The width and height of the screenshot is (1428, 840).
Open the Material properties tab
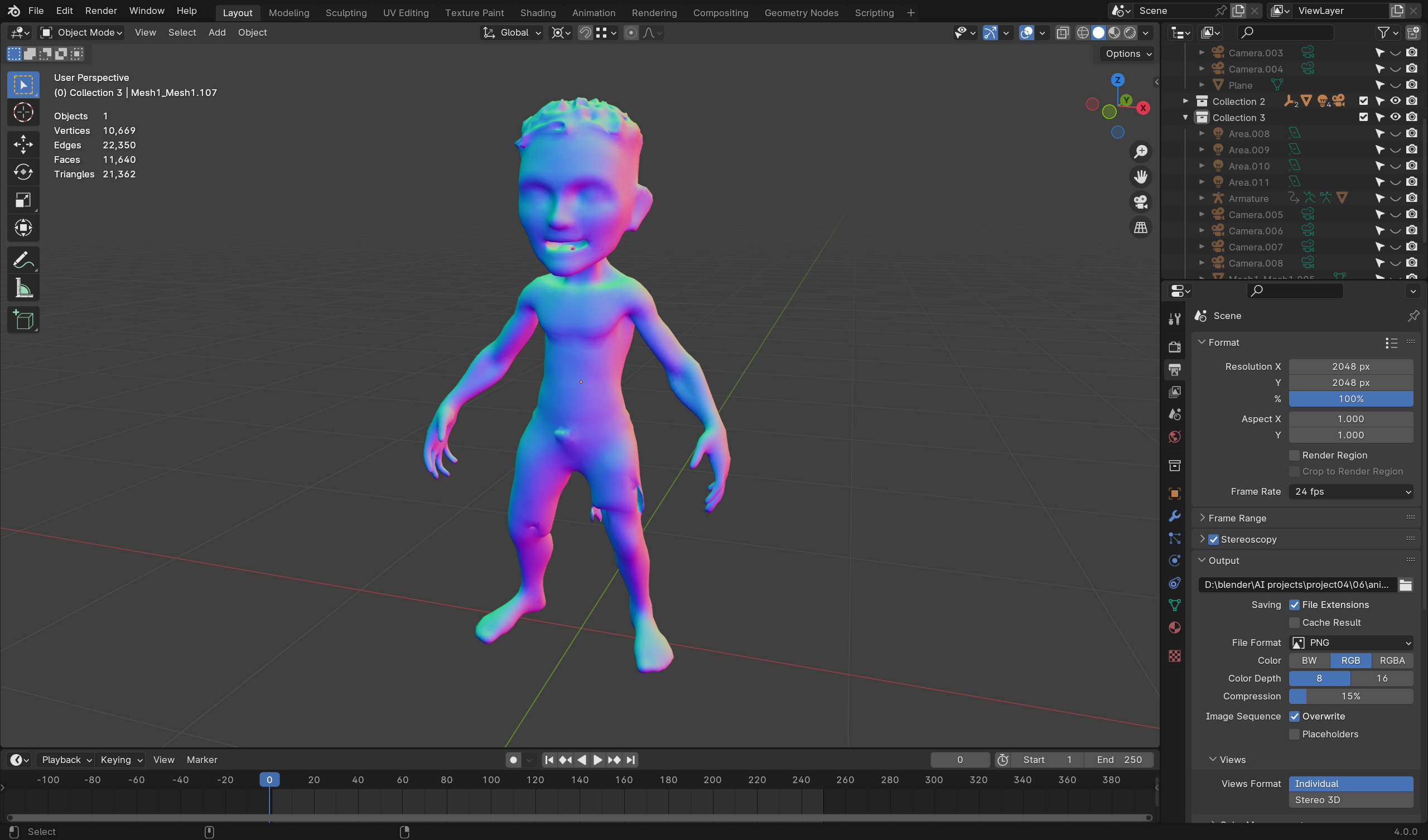1175,628
